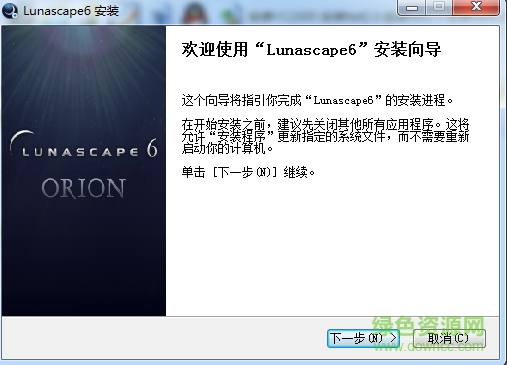Click the 下一步(N) button to continue

[x=363, y=338]
